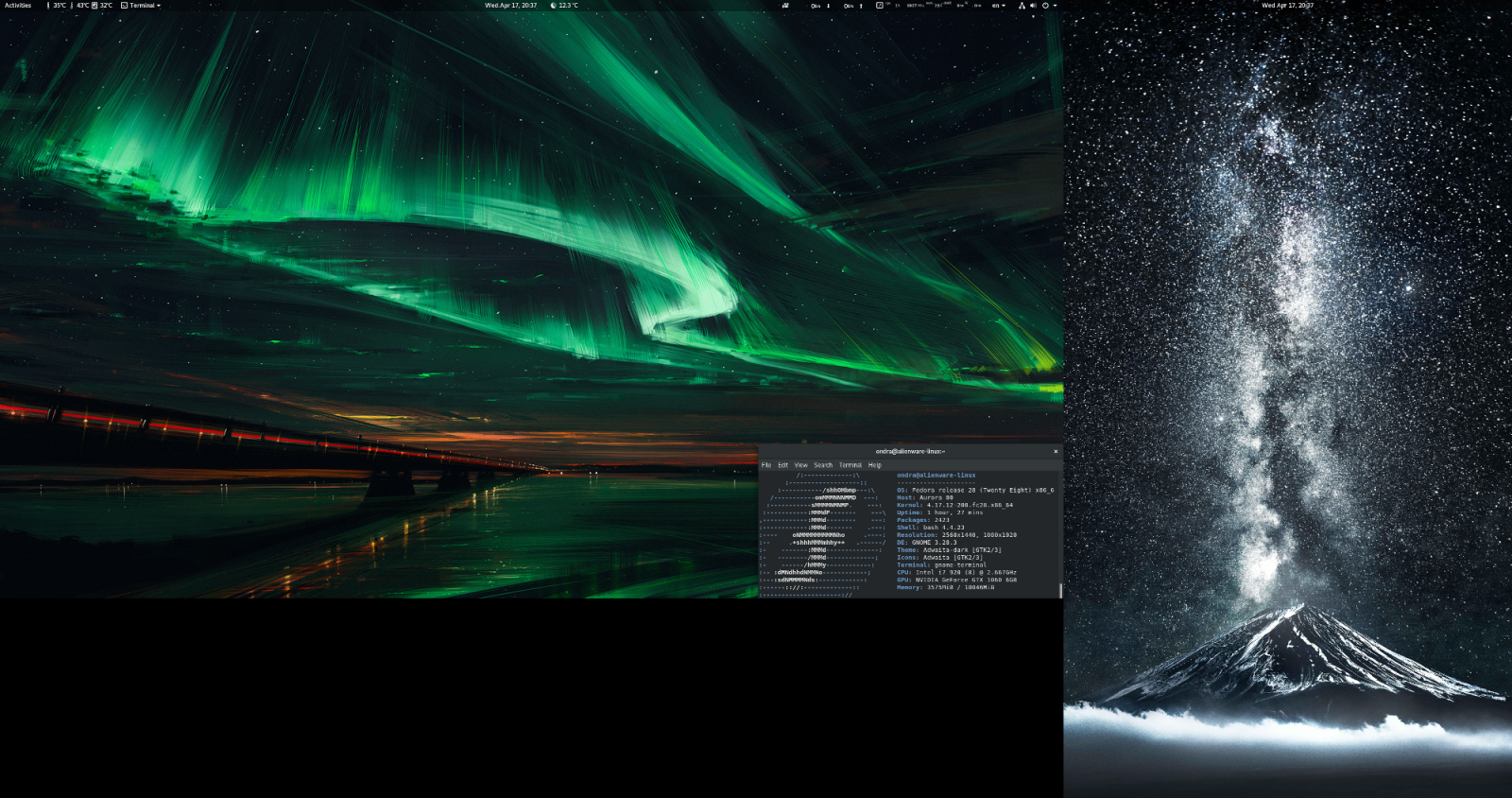1512x798 pixels.
Task: Click the 'oNMMMMMMMMMNho' ASCII logo line
Action: click(818, 536)
